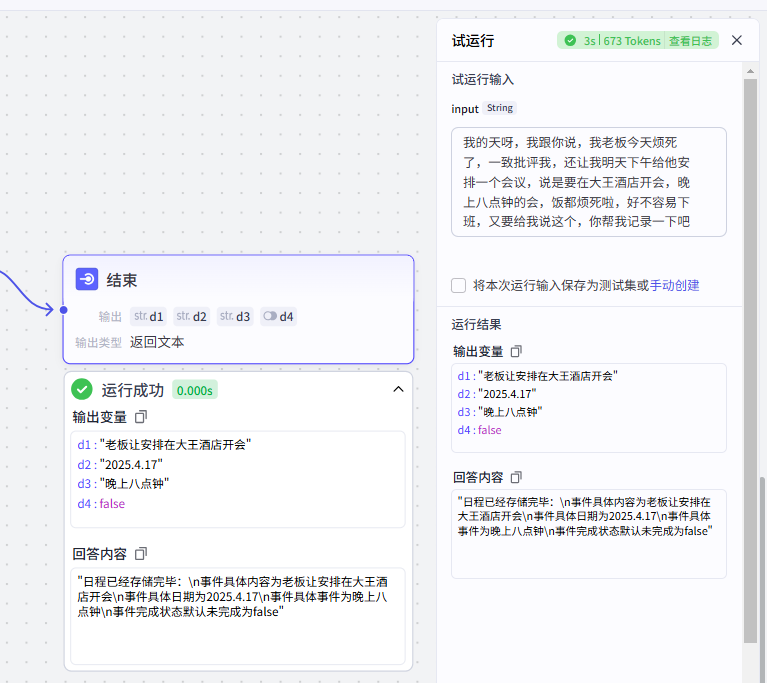Screen dimensions: 767x683
Task: Copy answer content in the test run panel
Action: pyautogui.click(x=517, y=477)
